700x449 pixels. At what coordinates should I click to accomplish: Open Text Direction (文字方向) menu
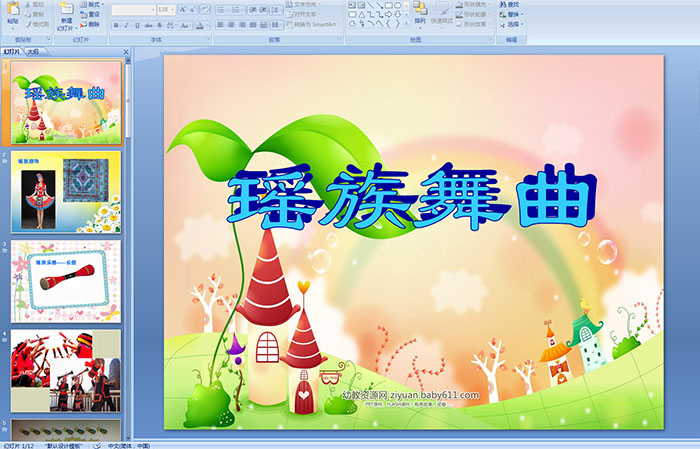pos(304,4)
